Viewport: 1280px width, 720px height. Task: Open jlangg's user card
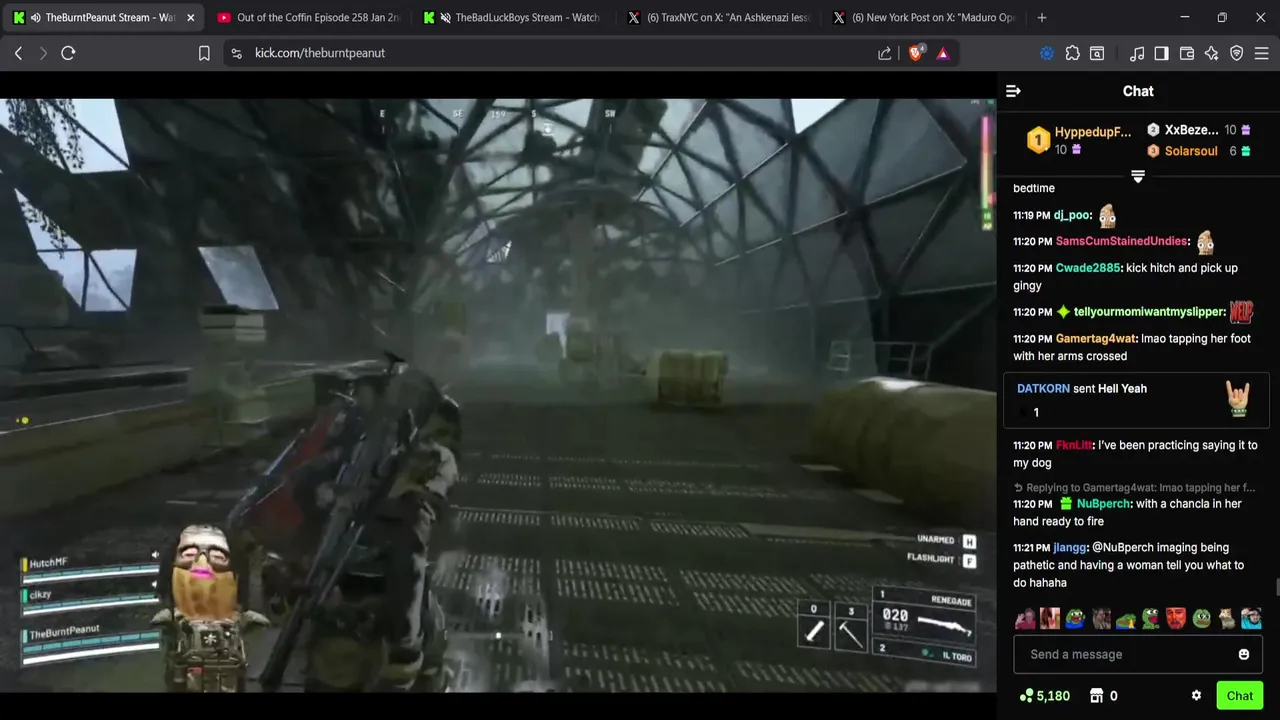coord(1070,547)
